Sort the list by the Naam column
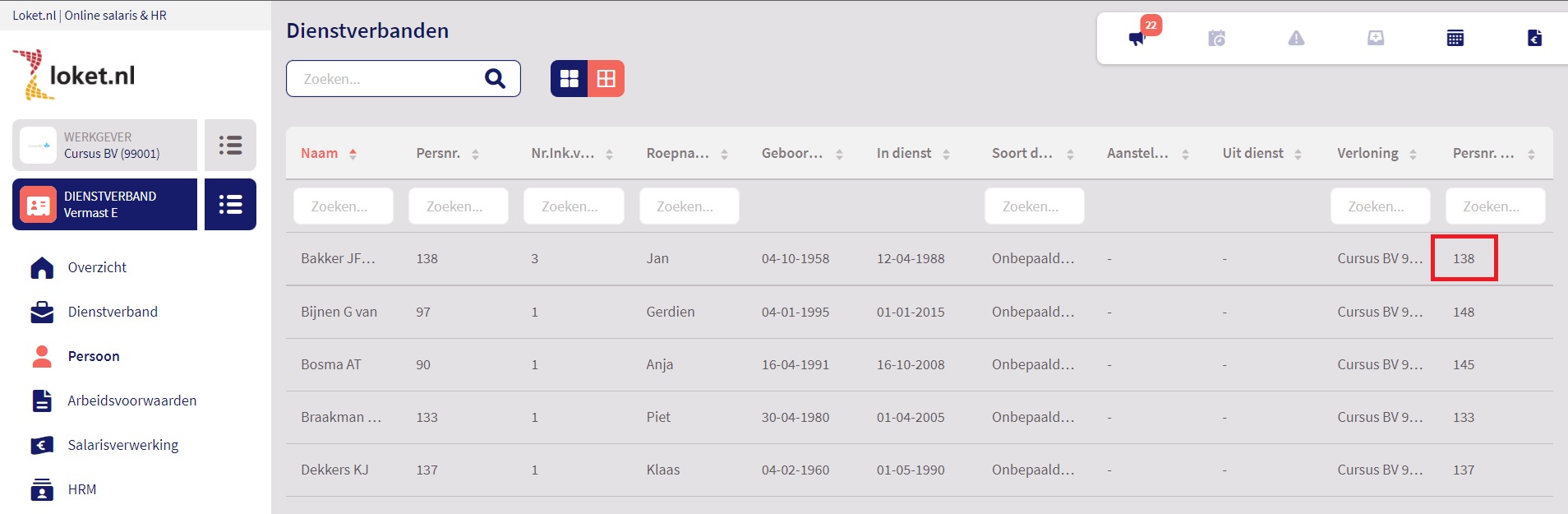Screen dimensions: 1568x514 click(x=320, y=154)
